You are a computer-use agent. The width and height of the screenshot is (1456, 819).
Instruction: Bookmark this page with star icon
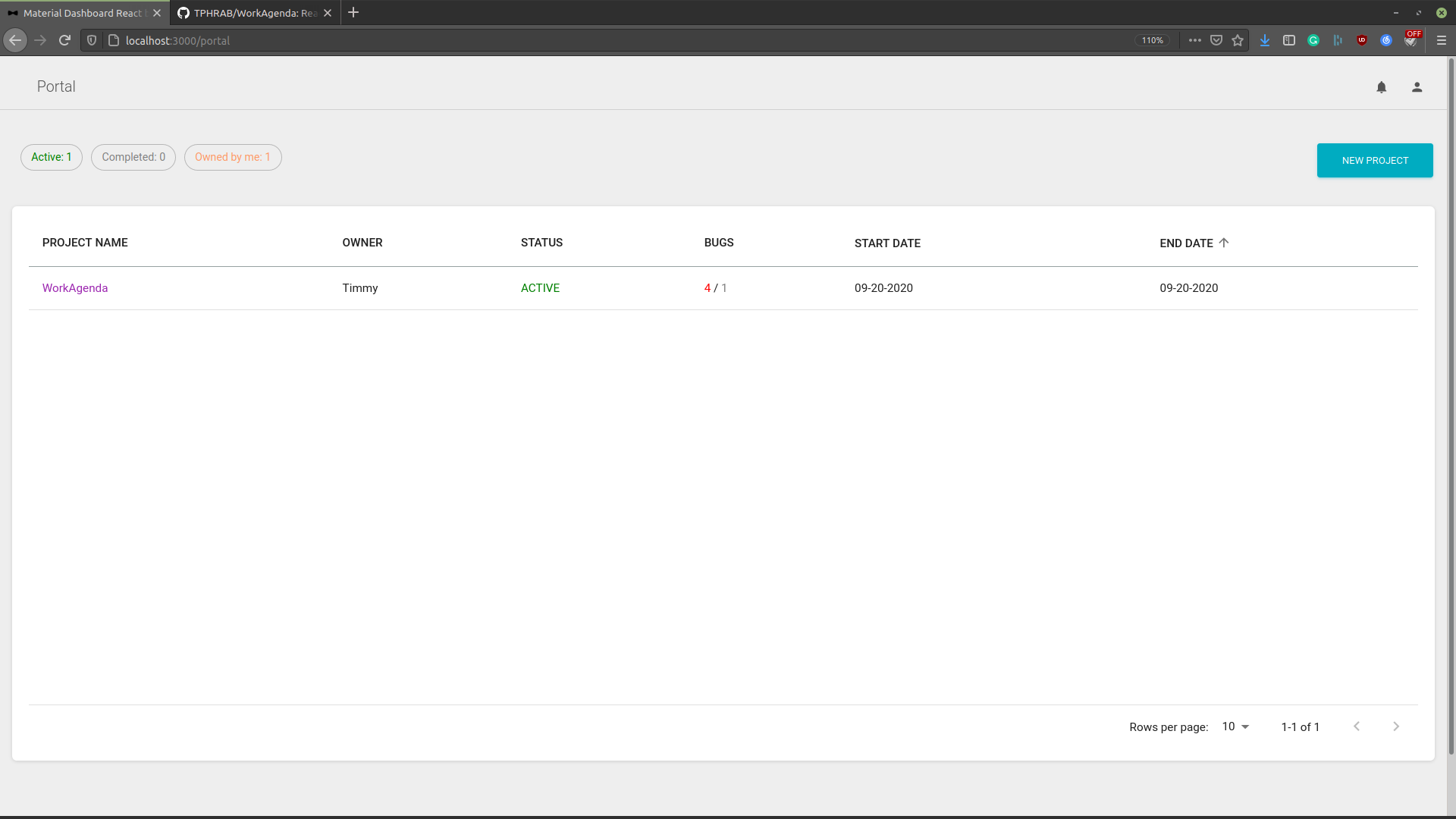1238,40
